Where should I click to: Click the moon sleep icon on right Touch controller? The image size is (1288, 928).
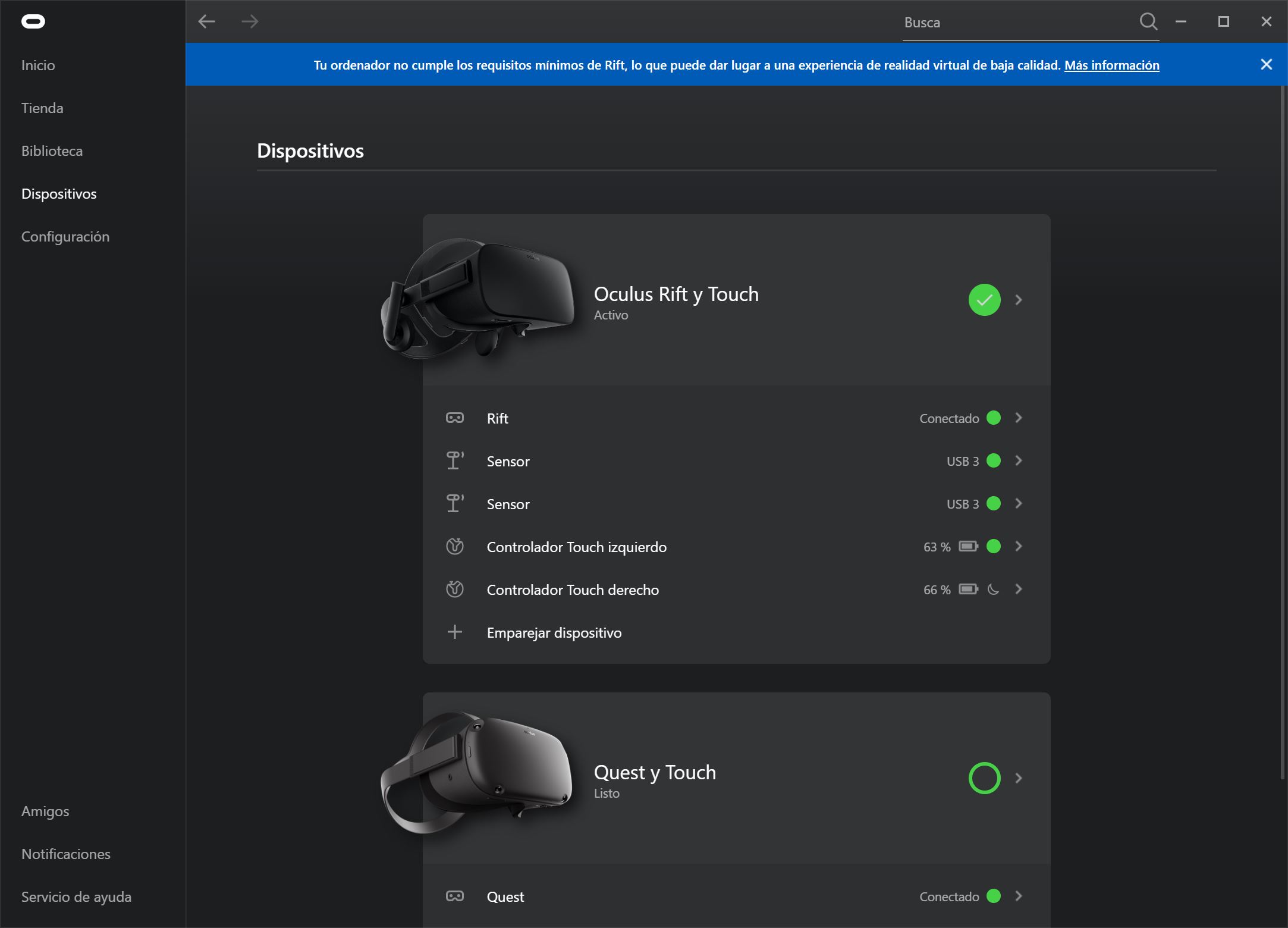[x=994, y=590]
